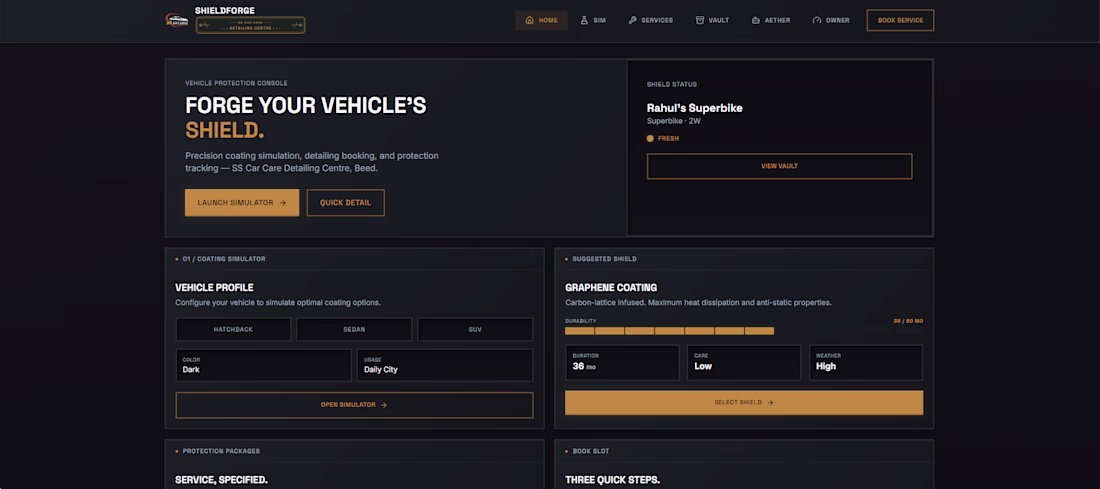The image size is (1100, 489).
Task: Open the Owner tab
Action: point(831,20)
